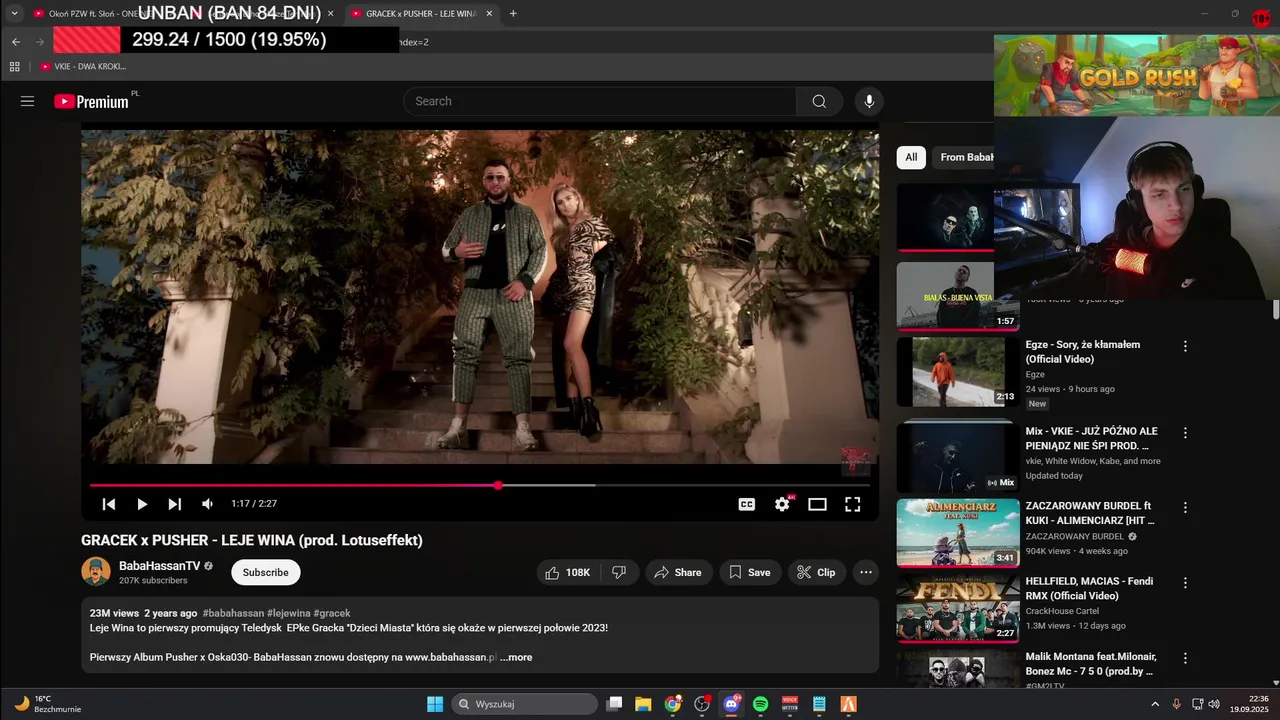Open the BabaHassanTV channel name link
This screenshot has height=720, width=1280.
160,566
